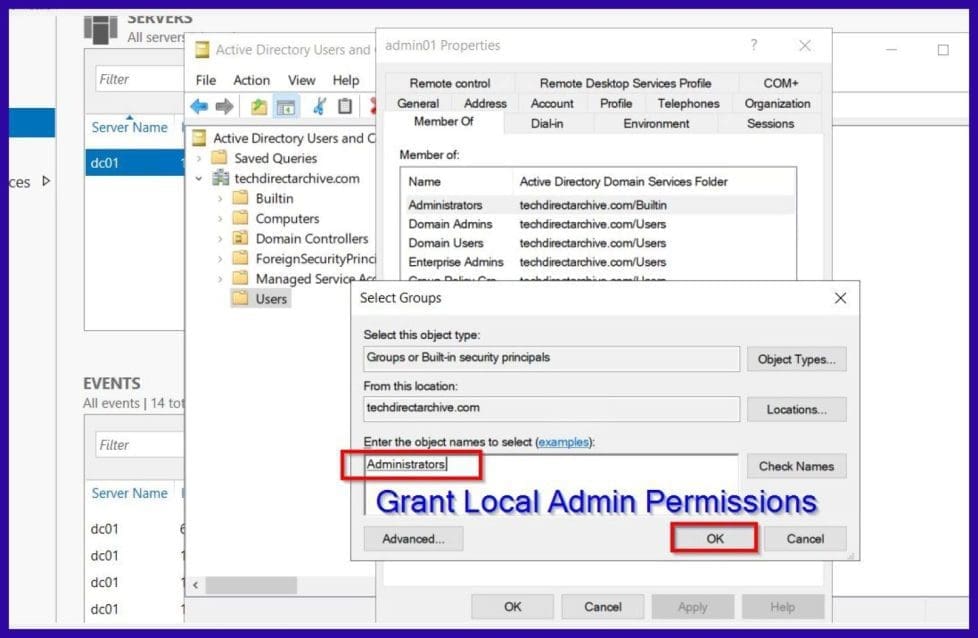The height and width of the screenshot is (638, 978).
Task: Click the Copy clipboard toolbar icon
Action: [345, 106]
